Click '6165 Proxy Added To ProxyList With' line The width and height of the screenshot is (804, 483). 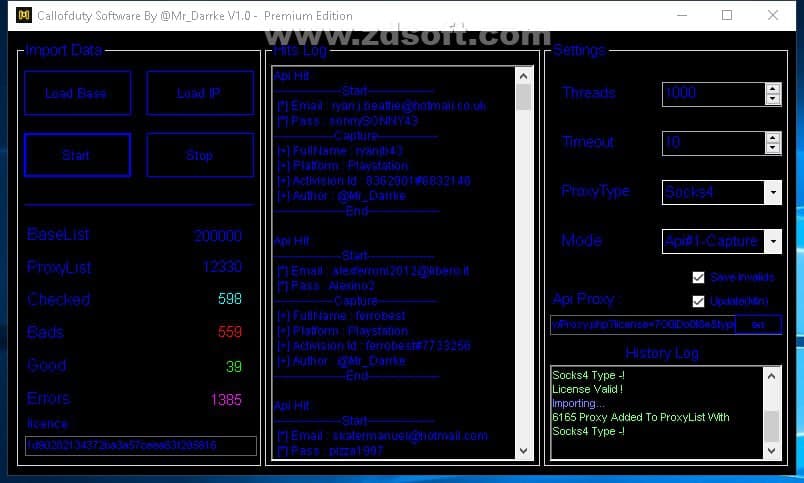tap(641, 417)
